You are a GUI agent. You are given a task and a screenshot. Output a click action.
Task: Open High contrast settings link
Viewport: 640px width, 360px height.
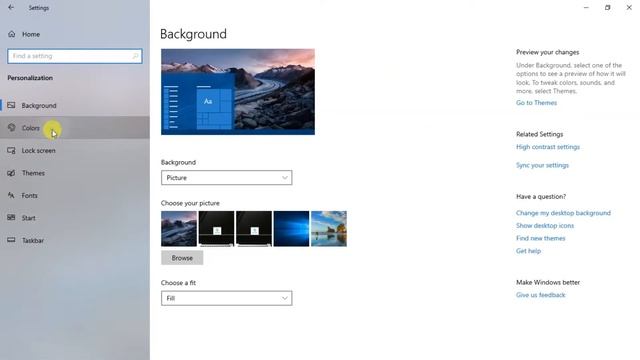(x=548, y=147)
